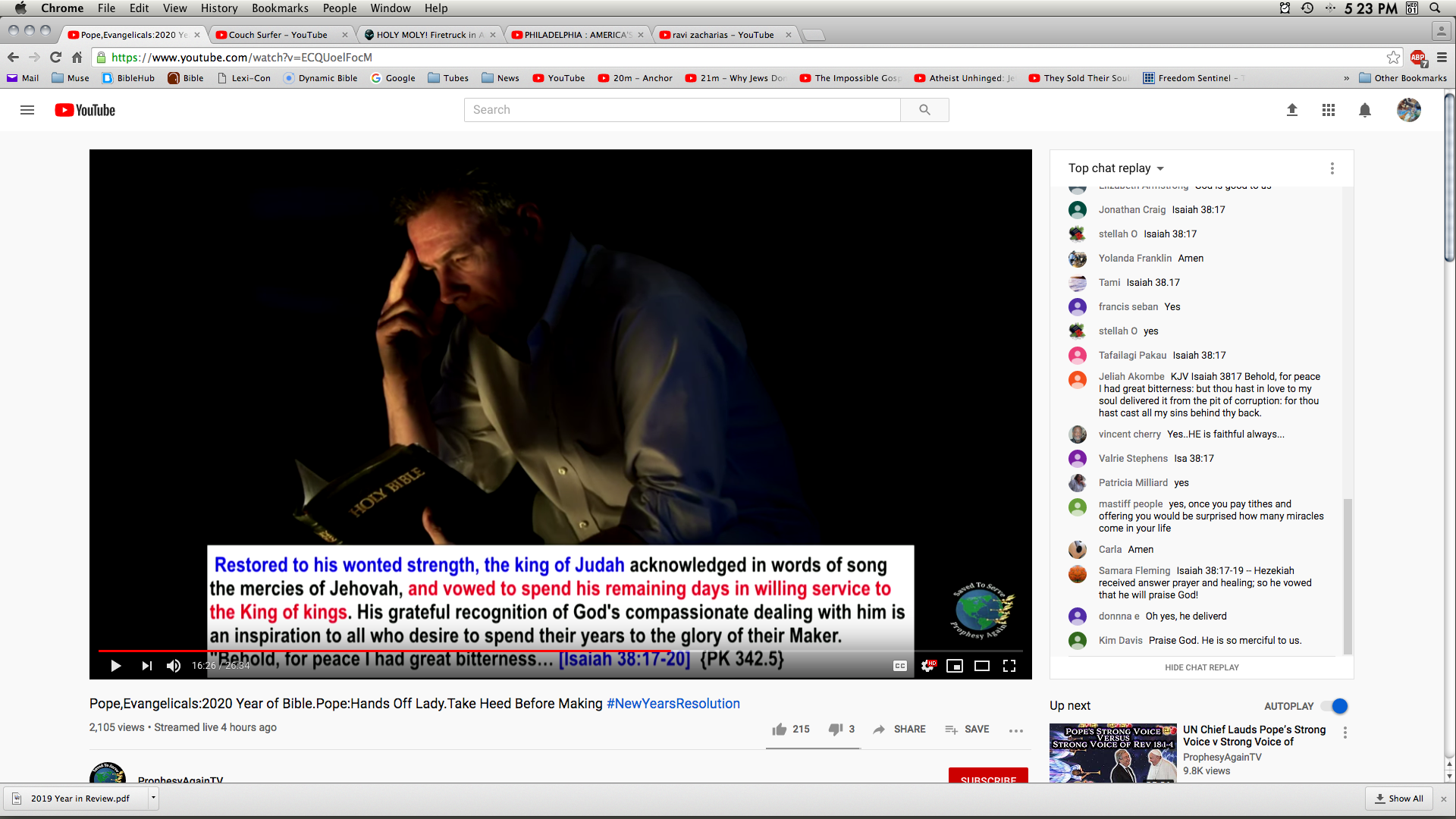Open chat replay options menu
Screen dimensions: 1456x819
(1332, 168)
